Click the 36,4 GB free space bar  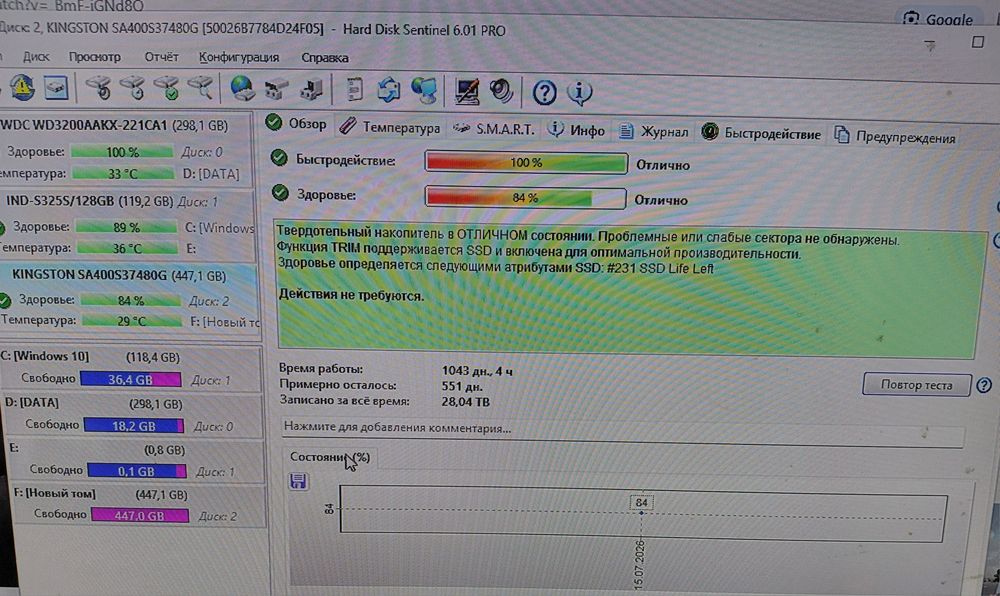point(131,380)
